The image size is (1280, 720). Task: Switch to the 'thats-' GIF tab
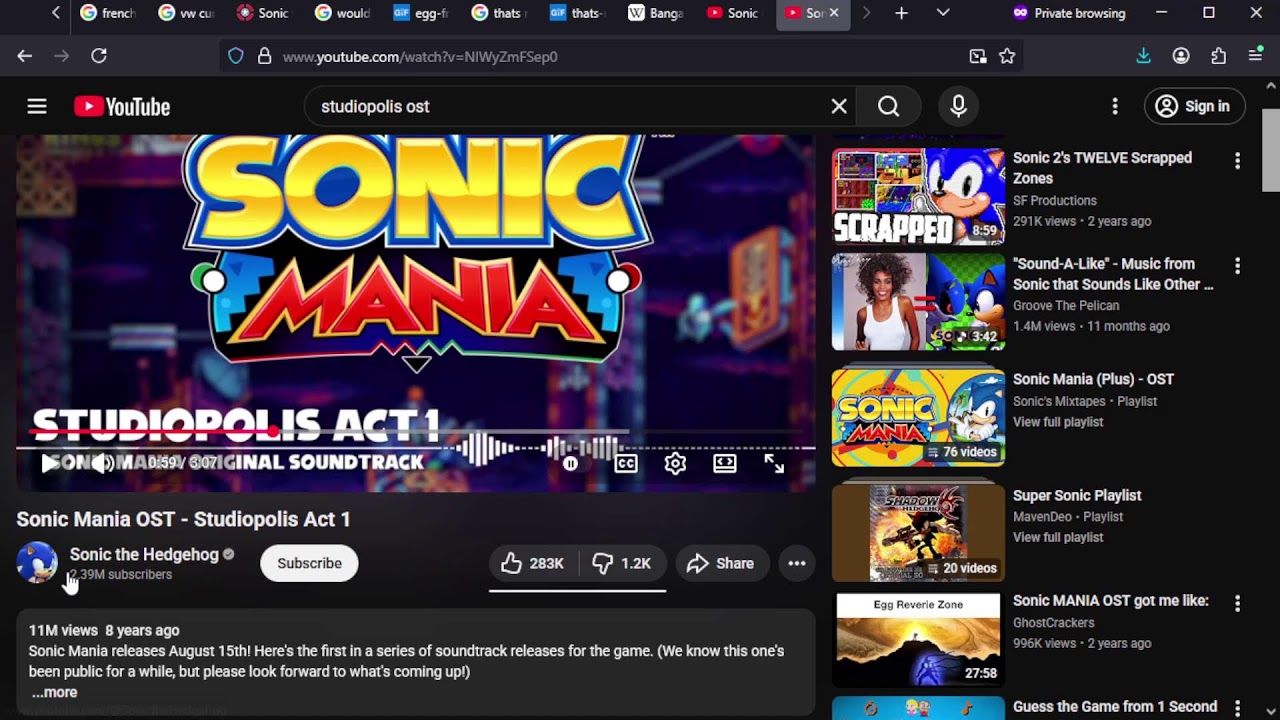tap(577, 13)
